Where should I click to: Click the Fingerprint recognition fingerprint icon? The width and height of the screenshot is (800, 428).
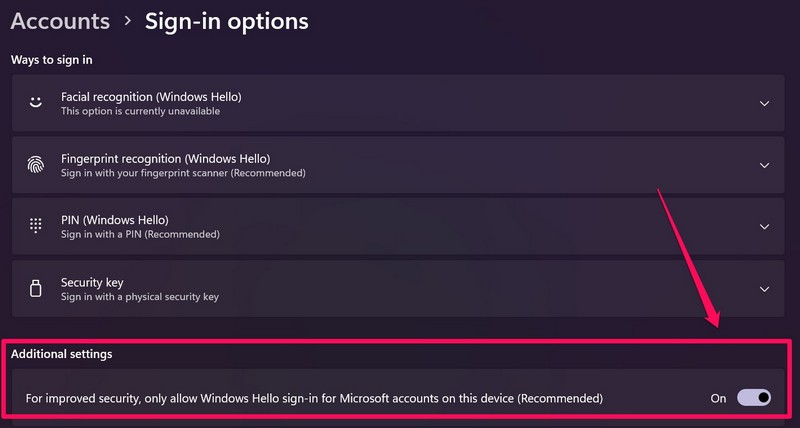point(36,165)
